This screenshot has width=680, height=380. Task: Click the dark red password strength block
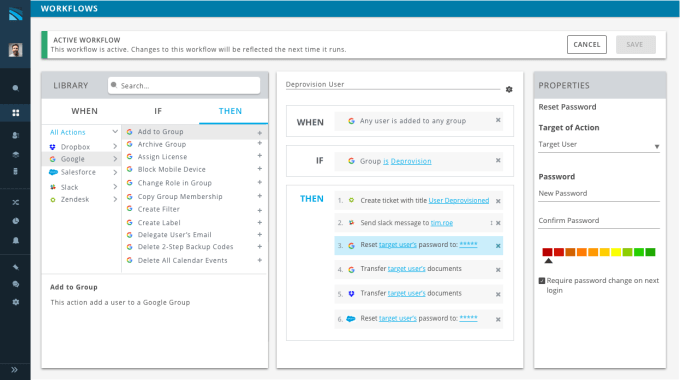[547, 252]
